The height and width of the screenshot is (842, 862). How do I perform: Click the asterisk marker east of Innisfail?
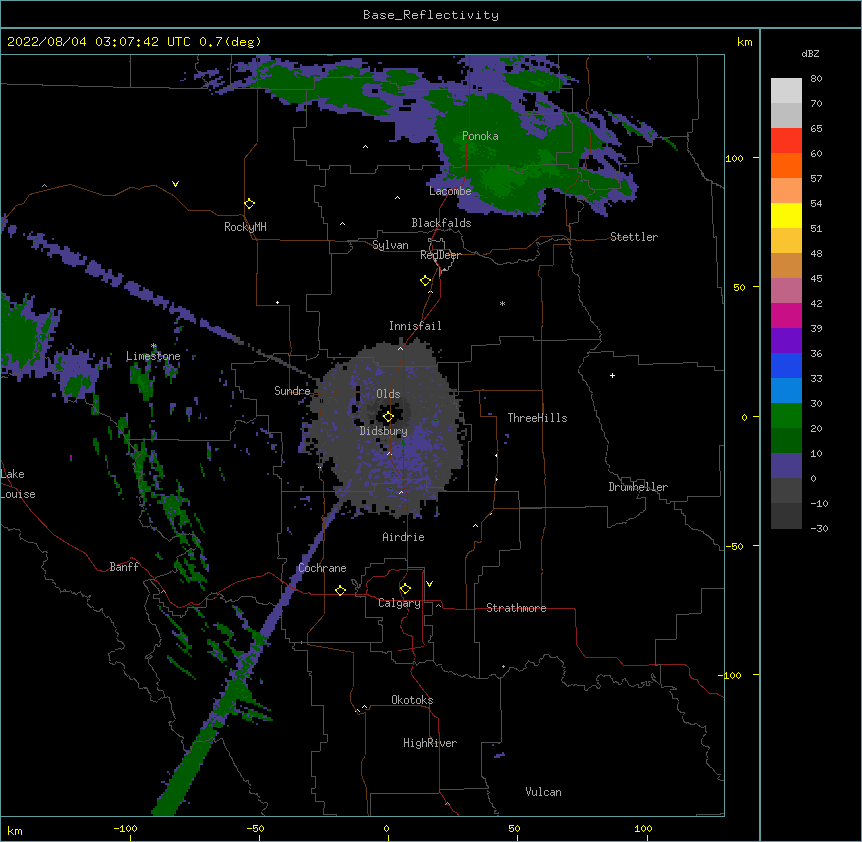502,303
